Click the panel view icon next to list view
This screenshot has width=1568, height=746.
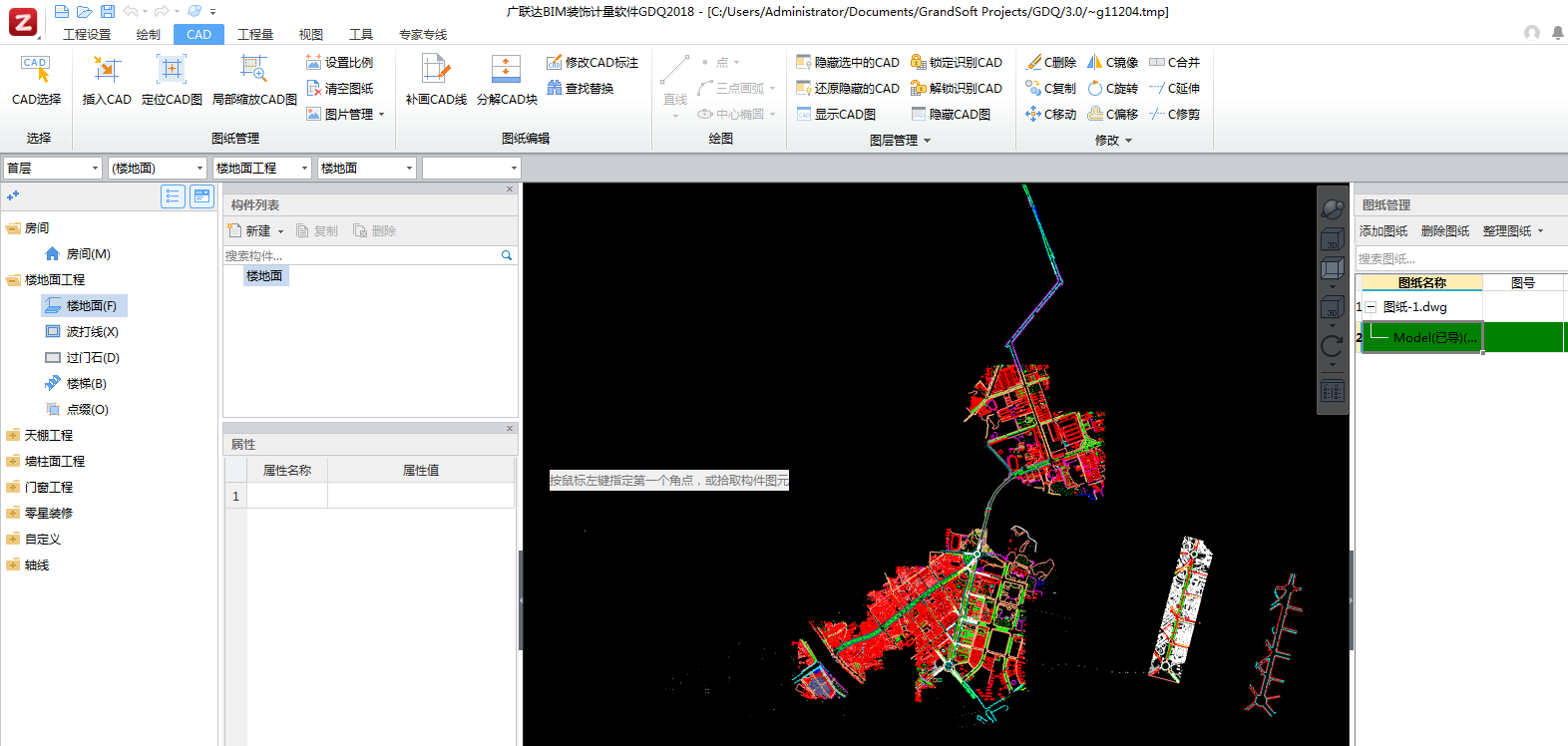click(202, 195)
